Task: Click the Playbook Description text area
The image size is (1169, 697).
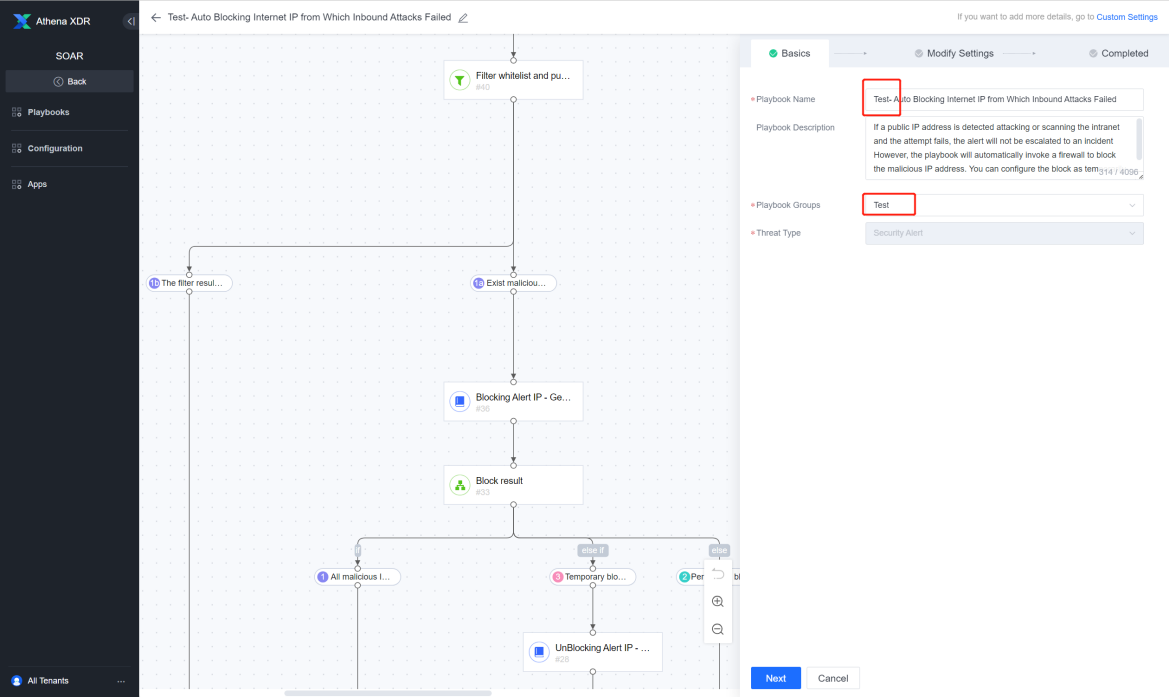Action: (1003, 148)
